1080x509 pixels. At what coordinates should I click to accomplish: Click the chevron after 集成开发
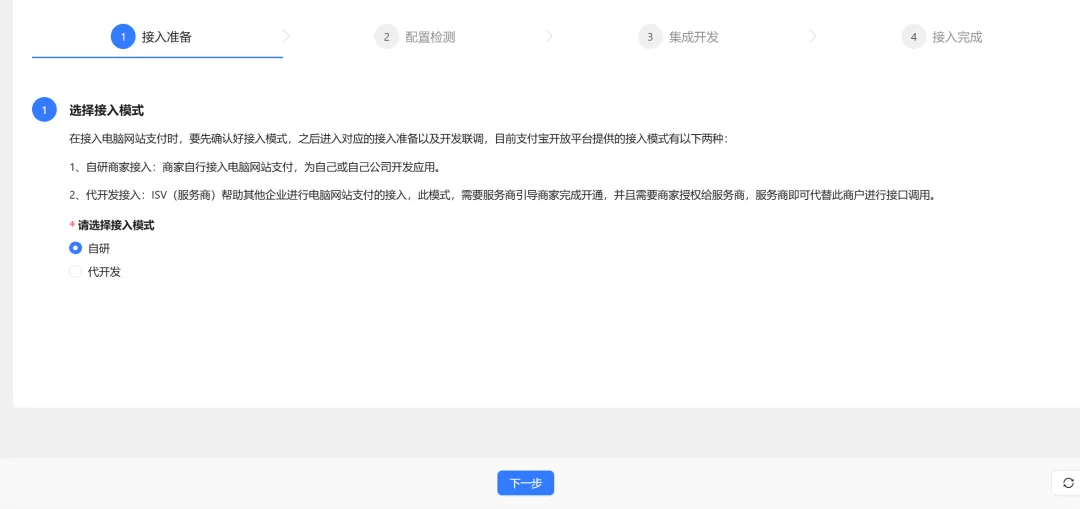(x=813, y=36)
